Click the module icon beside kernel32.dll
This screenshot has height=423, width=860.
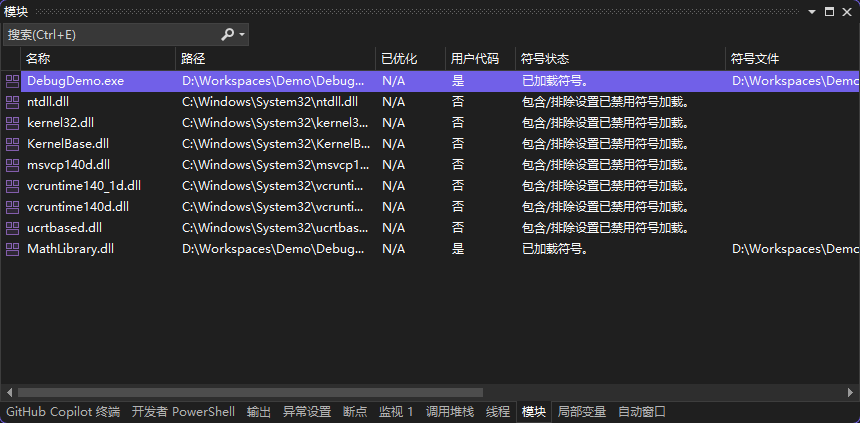[12, 123]
